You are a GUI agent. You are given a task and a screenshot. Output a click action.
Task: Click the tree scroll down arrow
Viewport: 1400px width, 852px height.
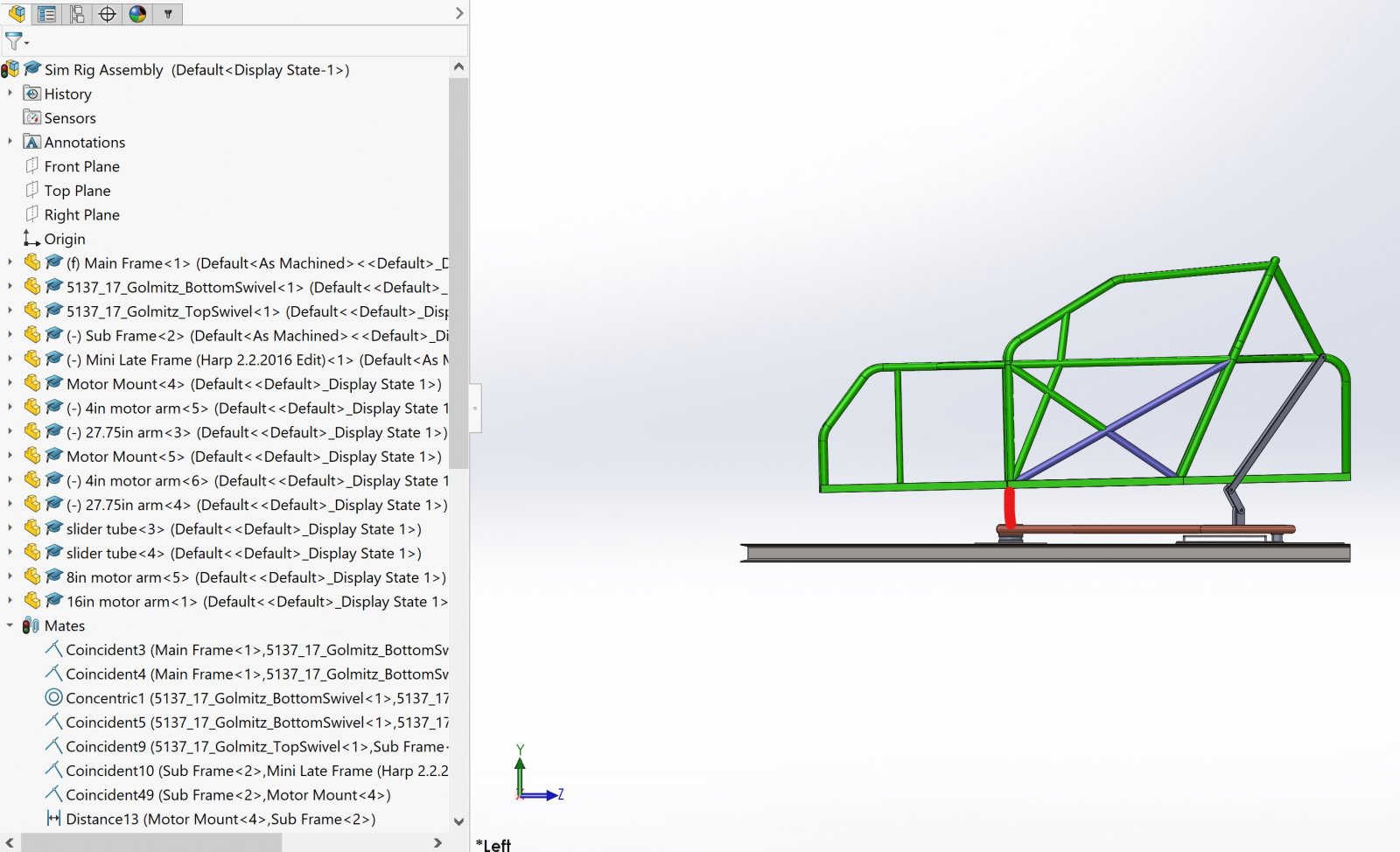[x=458, y=821]
